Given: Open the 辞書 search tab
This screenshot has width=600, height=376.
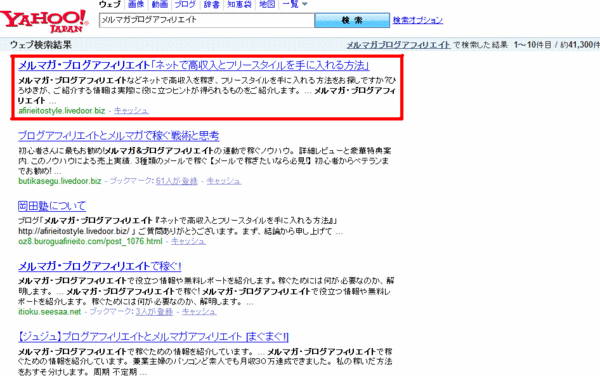Looking at the screenshot, I should pos(212,4).
